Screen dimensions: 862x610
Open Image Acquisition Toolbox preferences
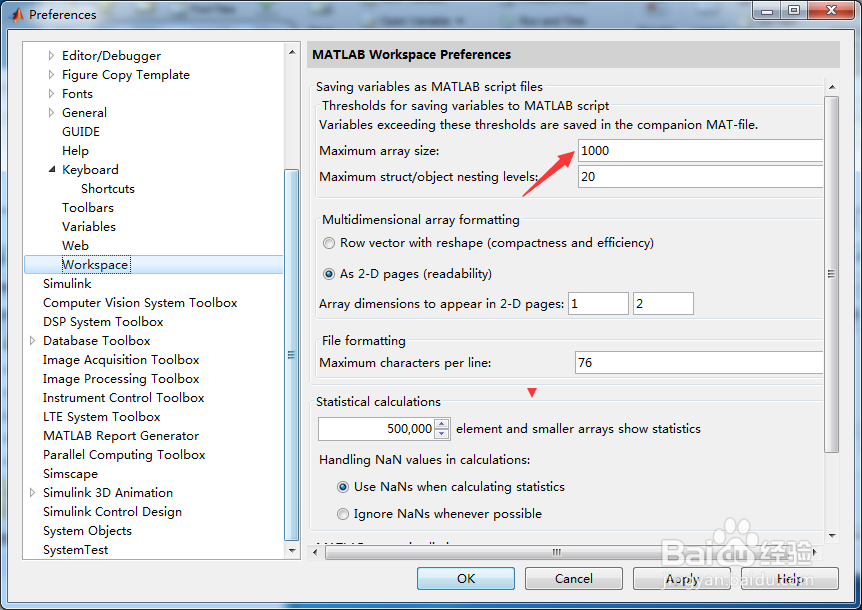click(x=121, y=360)
